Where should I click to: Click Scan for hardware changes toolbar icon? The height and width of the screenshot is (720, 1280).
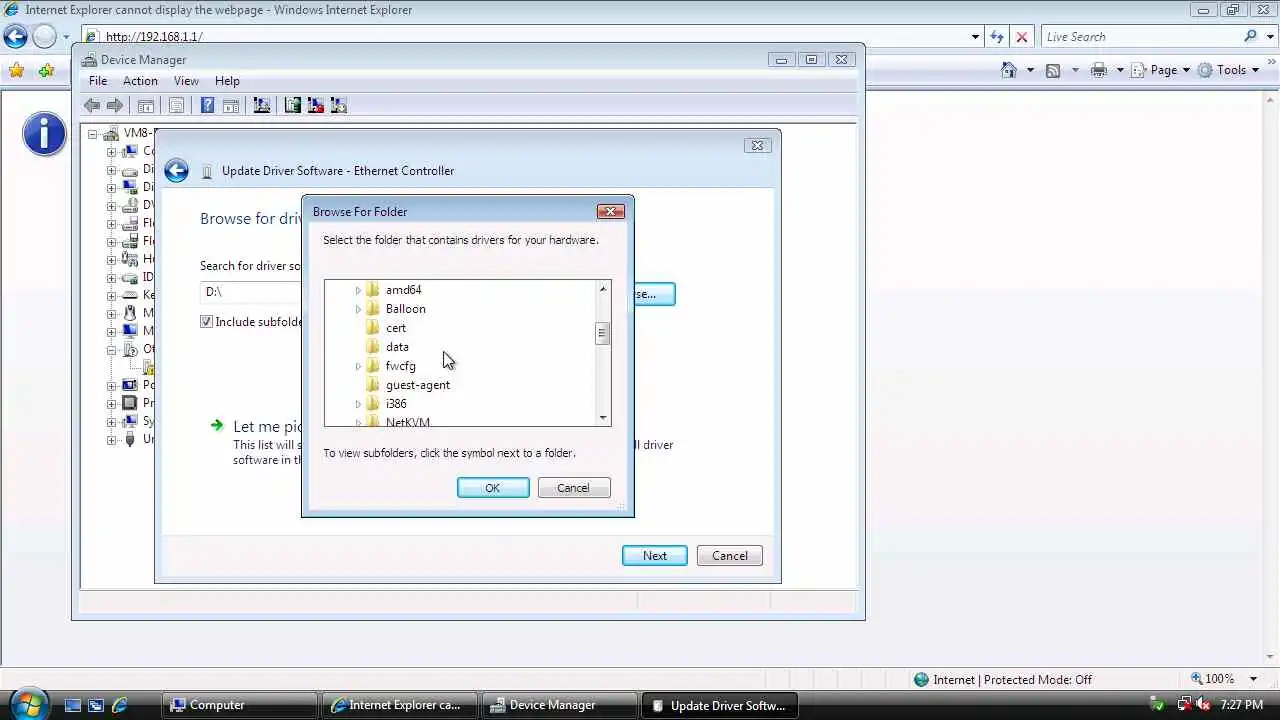point(262,105)
